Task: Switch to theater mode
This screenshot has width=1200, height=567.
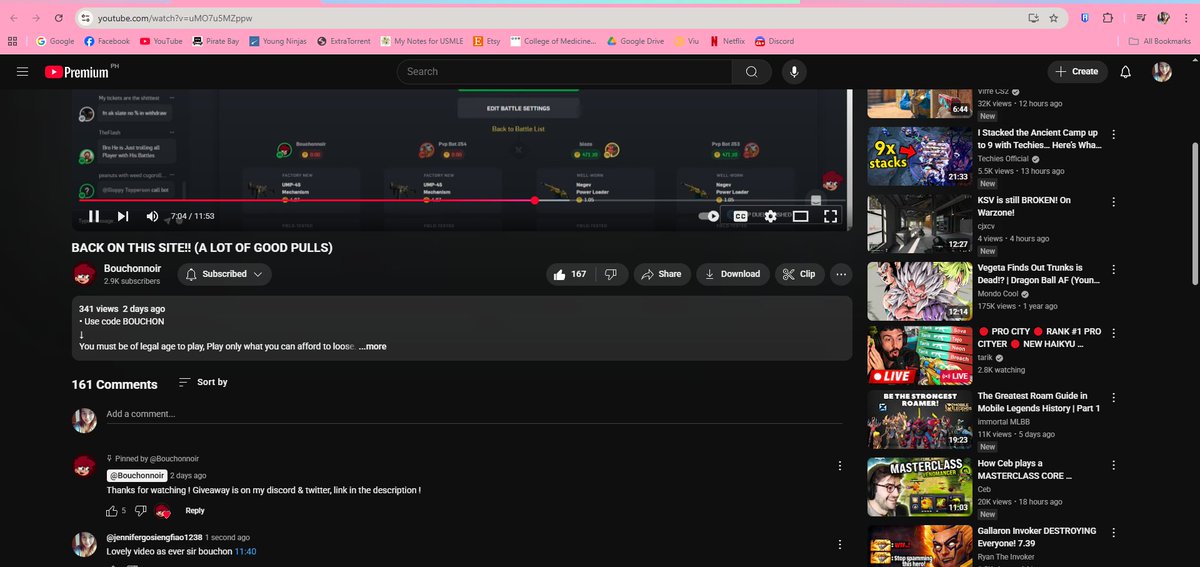Action: click(800, 216)
